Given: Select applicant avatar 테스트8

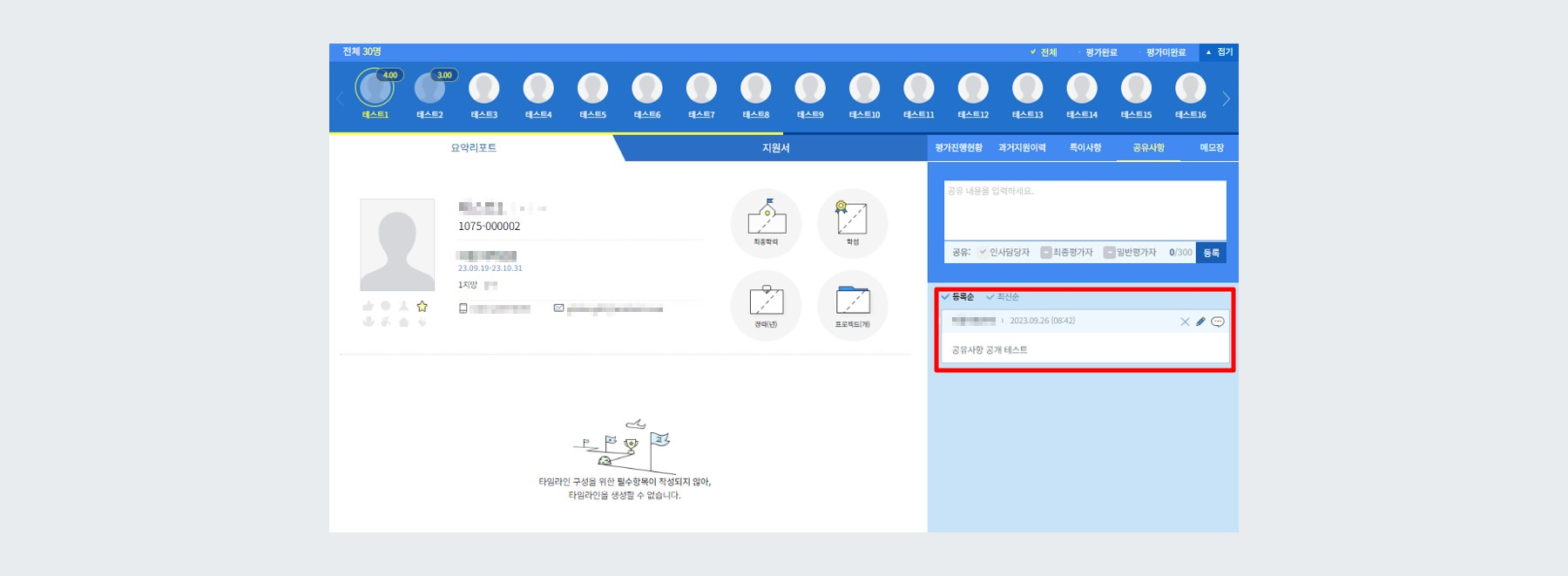Looking at the screenshot, I should pyautogui.click(x=756, y=88).
